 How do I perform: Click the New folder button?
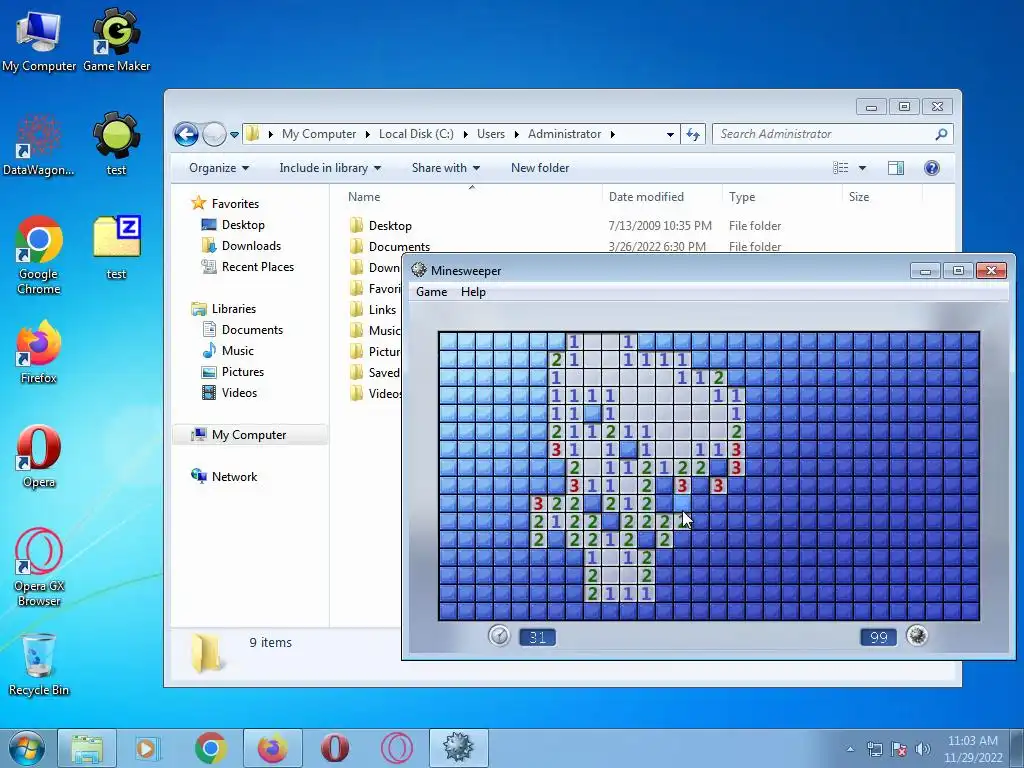coord(540,168)
